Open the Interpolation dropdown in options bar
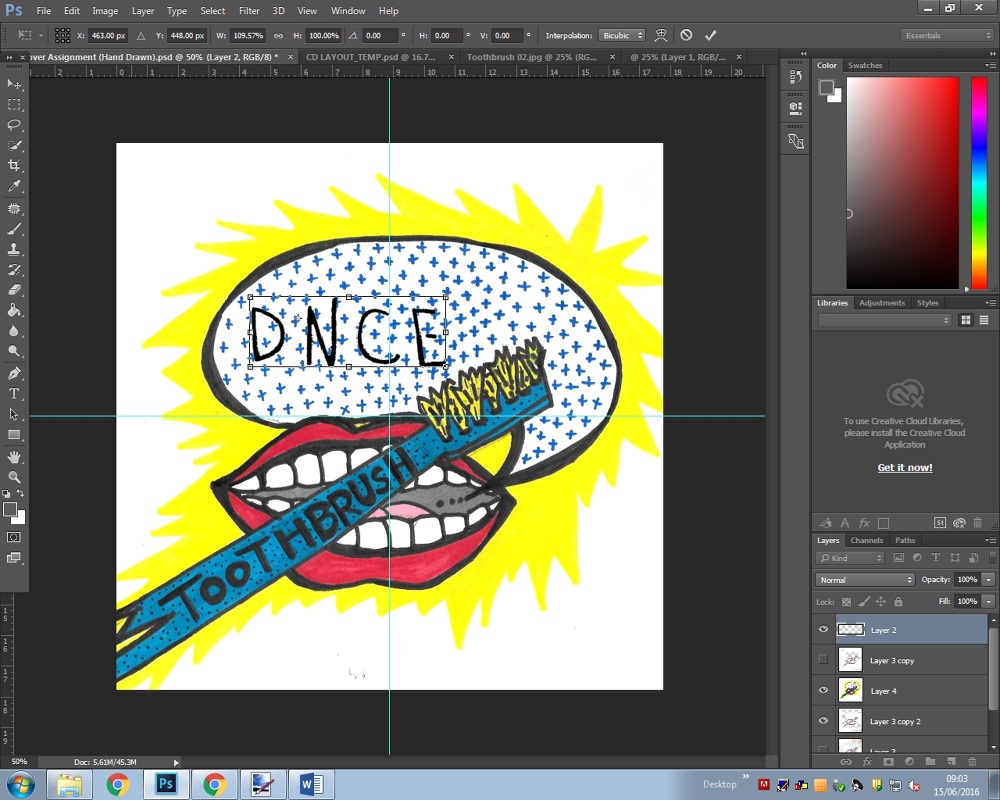Viewport: 1000px width, 800px height. click(x=622, y=35)
